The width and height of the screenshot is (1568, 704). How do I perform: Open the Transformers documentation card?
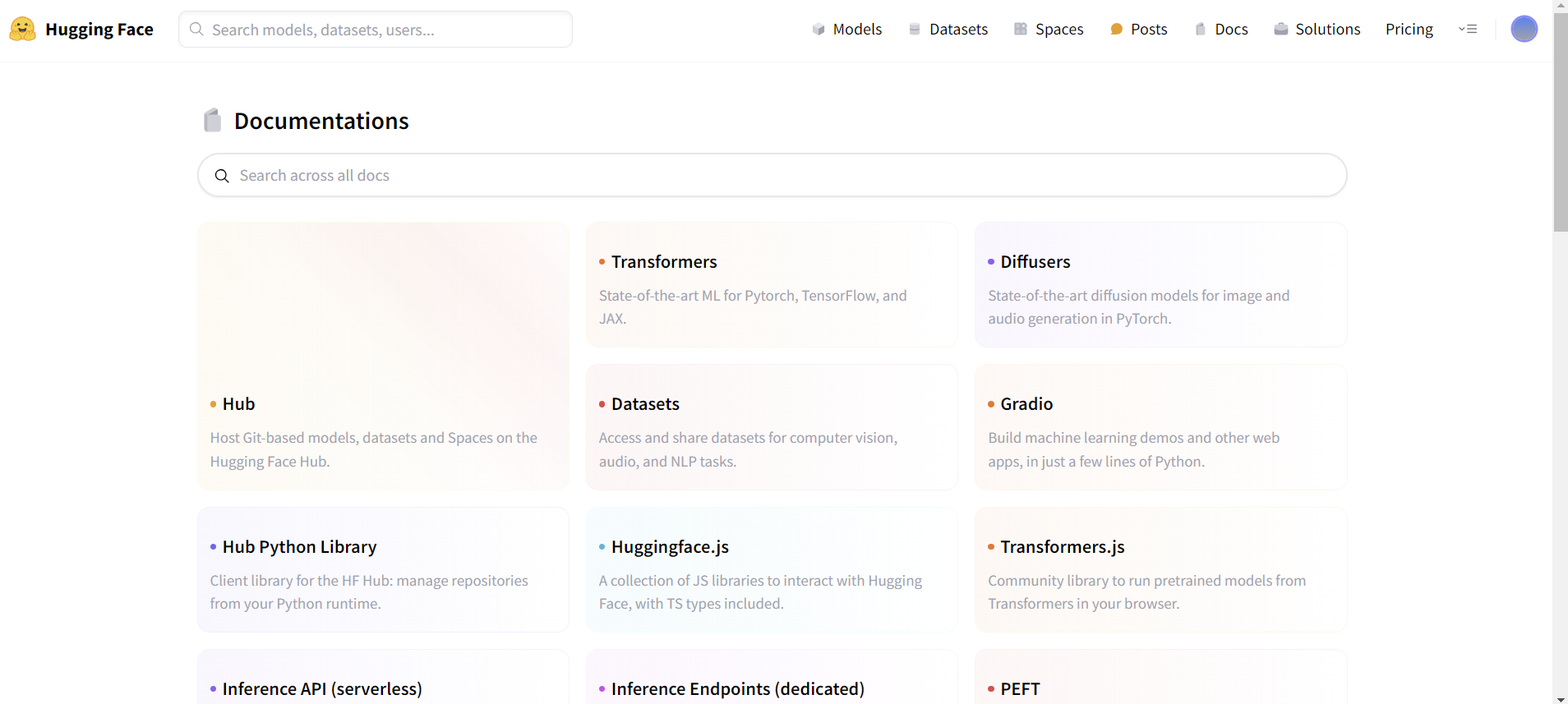[772, 284]
